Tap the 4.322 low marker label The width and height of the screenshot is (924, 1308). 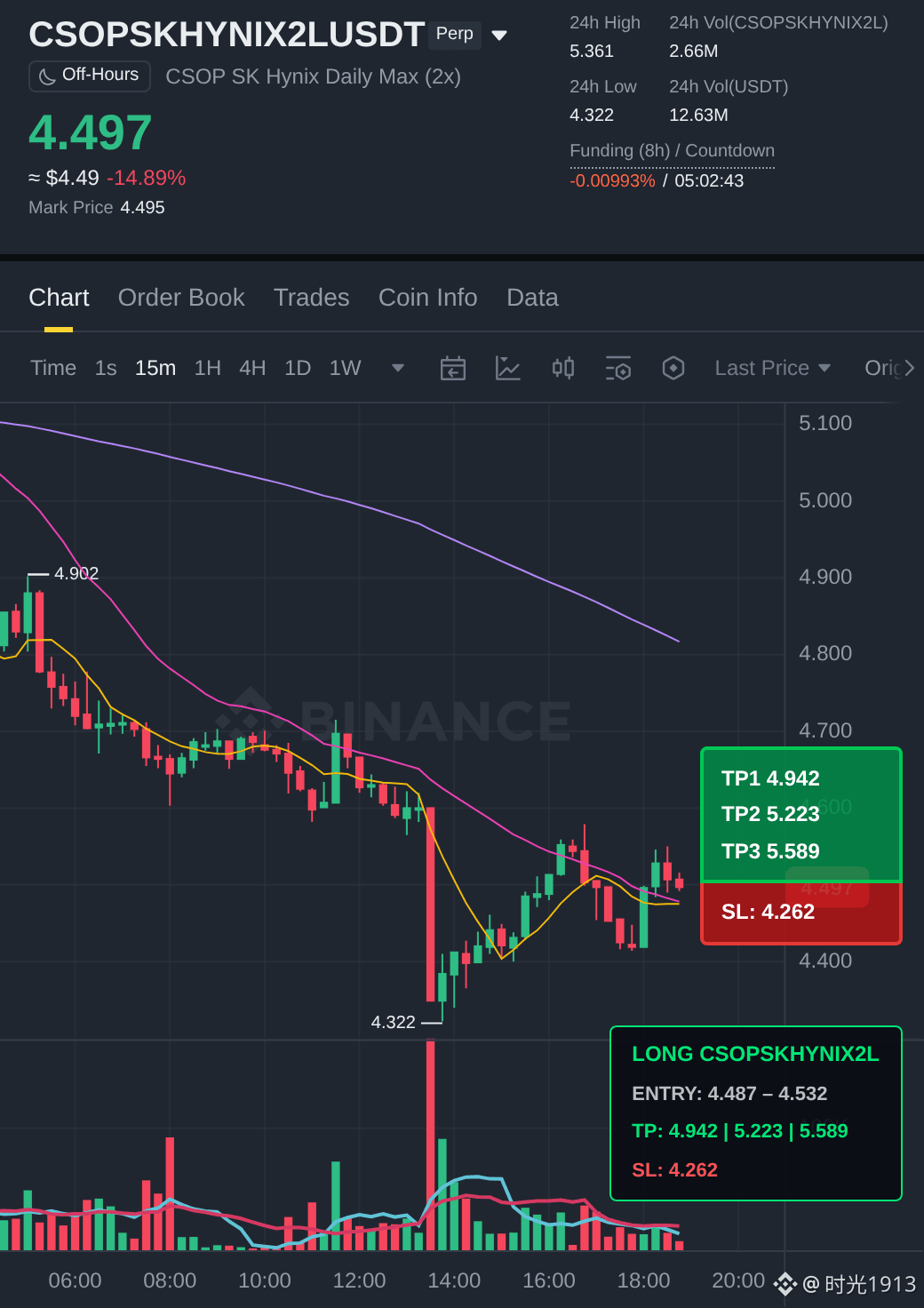[394, 1022]
